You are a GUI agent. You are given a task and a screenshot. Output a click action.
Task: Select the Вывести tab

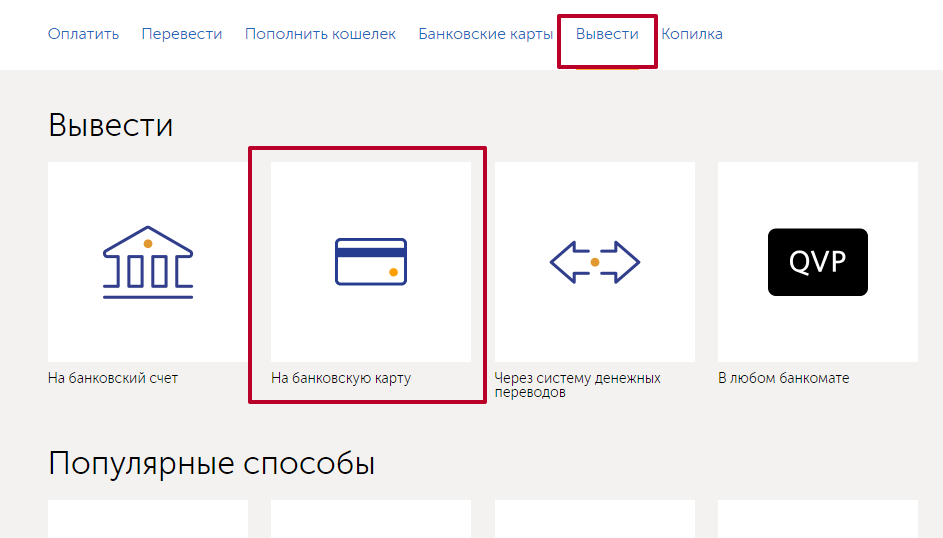pyautogui.click(x=607, y=34)
